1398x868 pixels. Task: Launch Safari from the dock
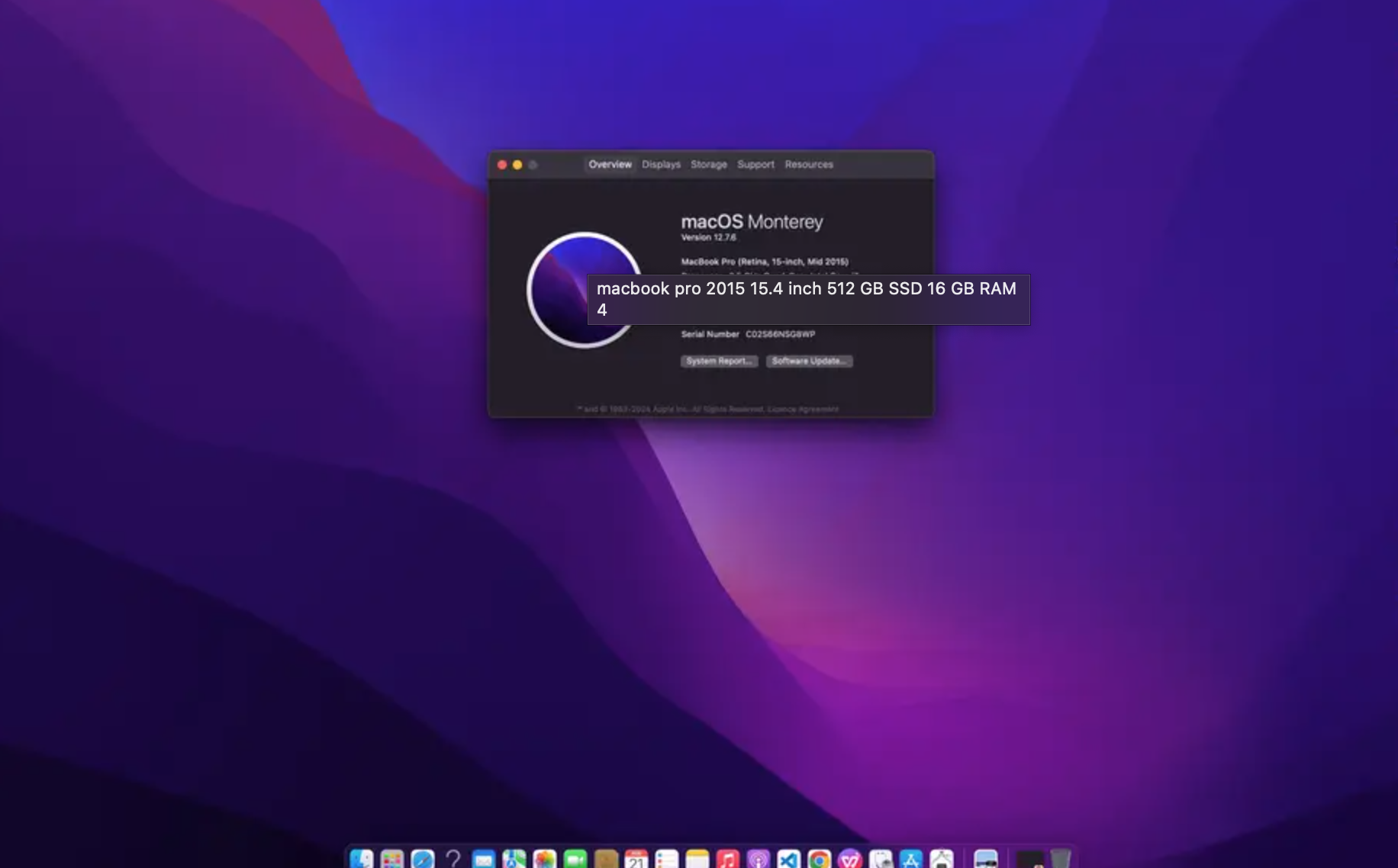click(x=423, y=859)
